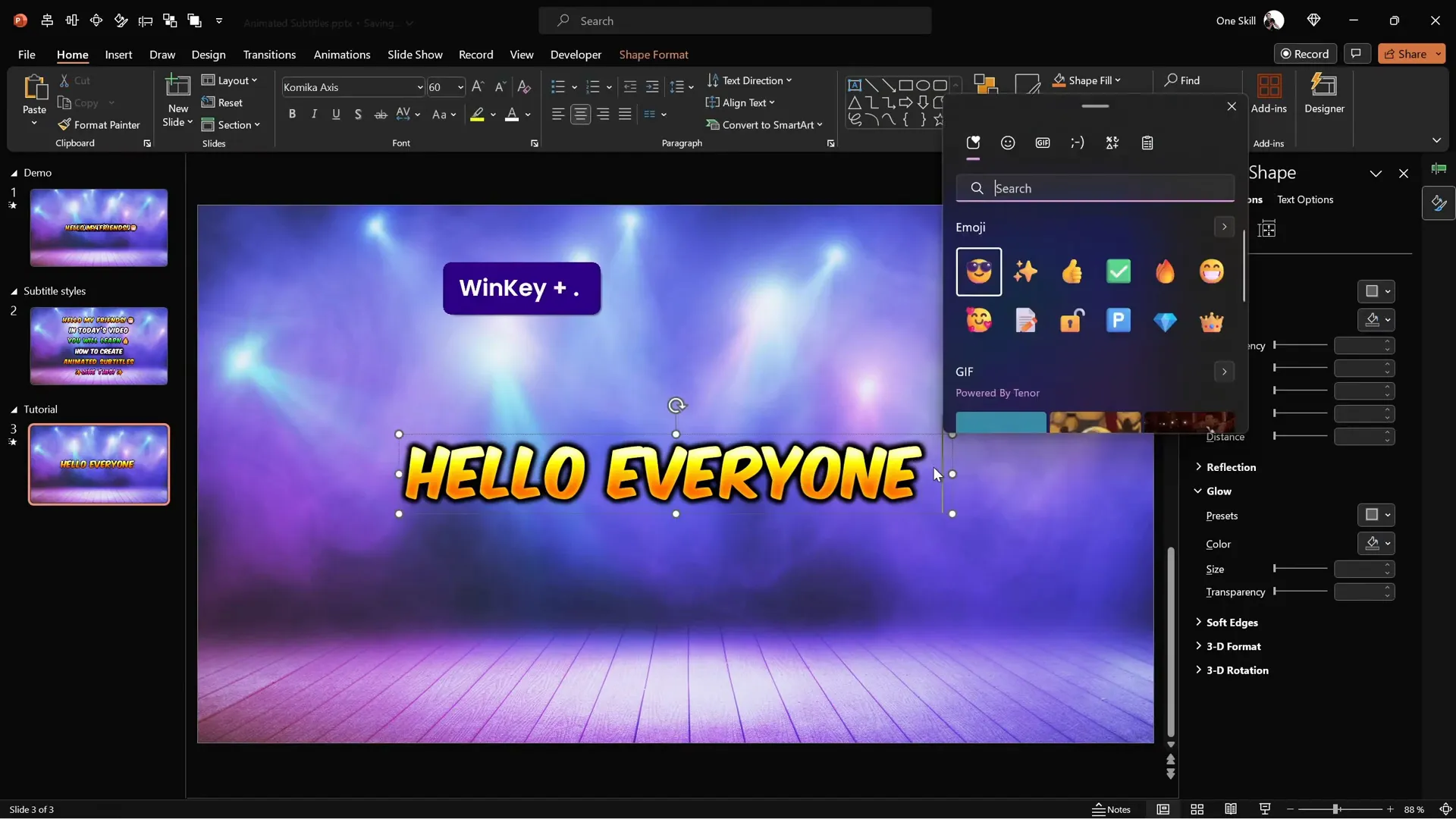Insert the green check mark emoji

click(x=1119, y=271)
